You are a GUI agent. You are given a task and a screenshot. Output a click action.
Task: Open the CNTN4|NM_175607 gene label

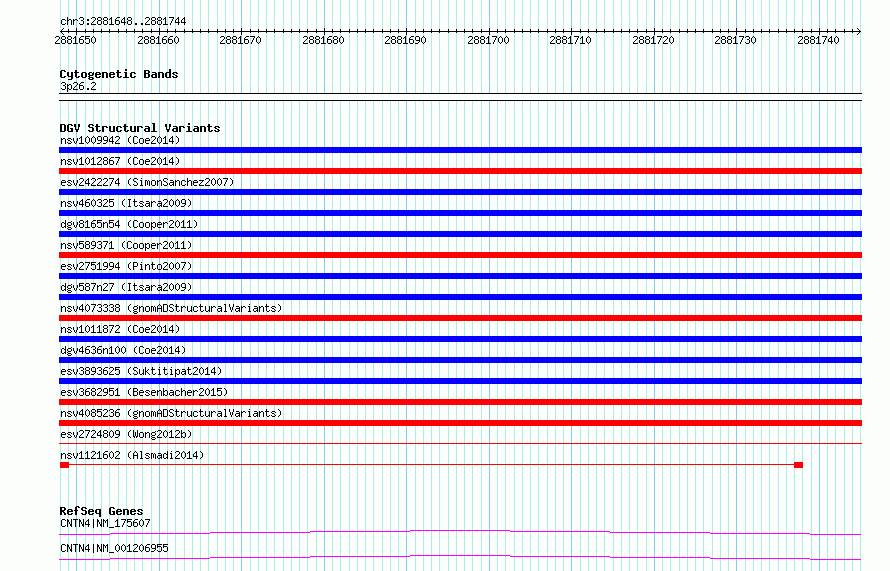(x=105, y=523)
